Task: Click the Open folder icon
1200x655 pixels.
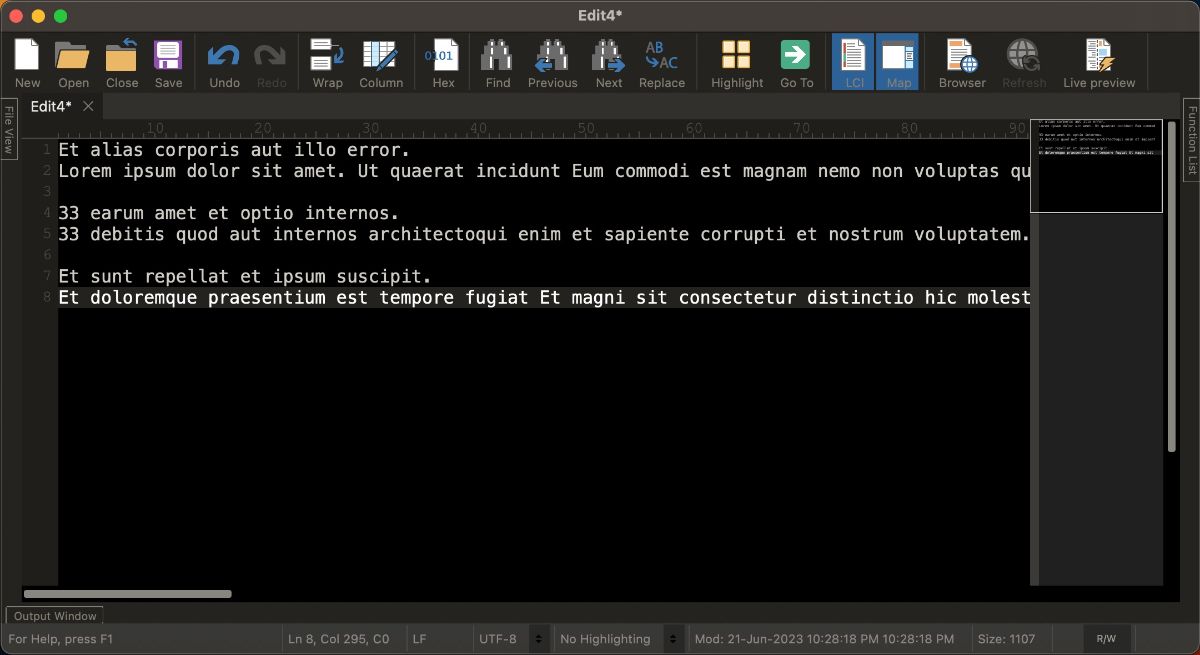Action: pyautogui.click(x=73, y=62)
